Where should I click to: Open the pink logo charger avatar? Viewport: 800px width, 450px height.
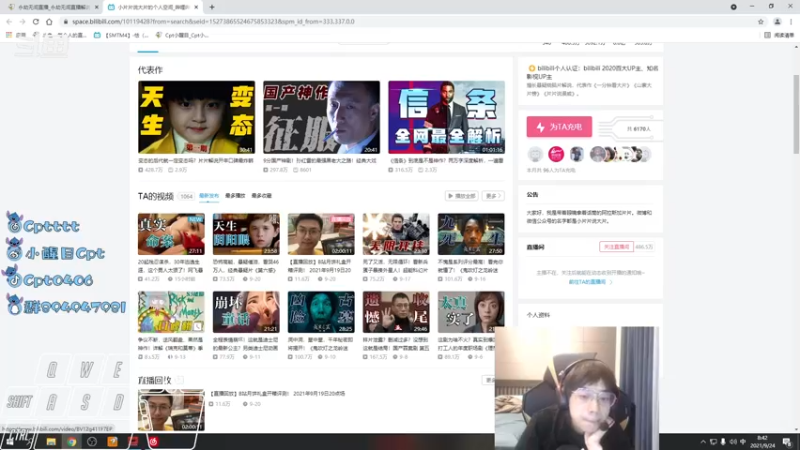[x=556, y=154]
